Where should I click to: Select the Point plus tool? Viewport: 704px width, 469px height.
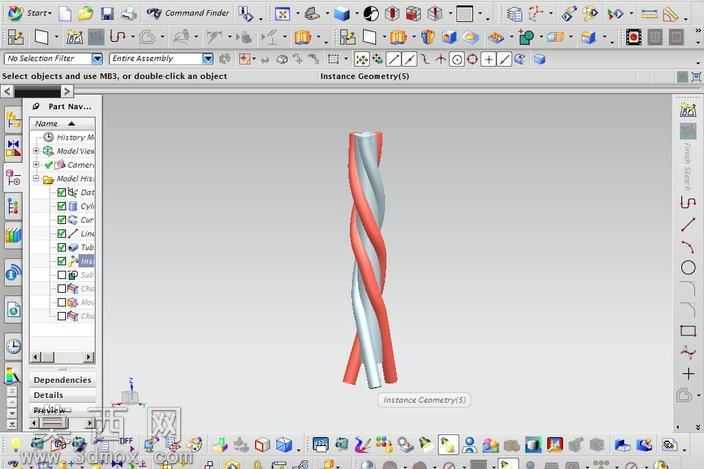pos(688,373)
